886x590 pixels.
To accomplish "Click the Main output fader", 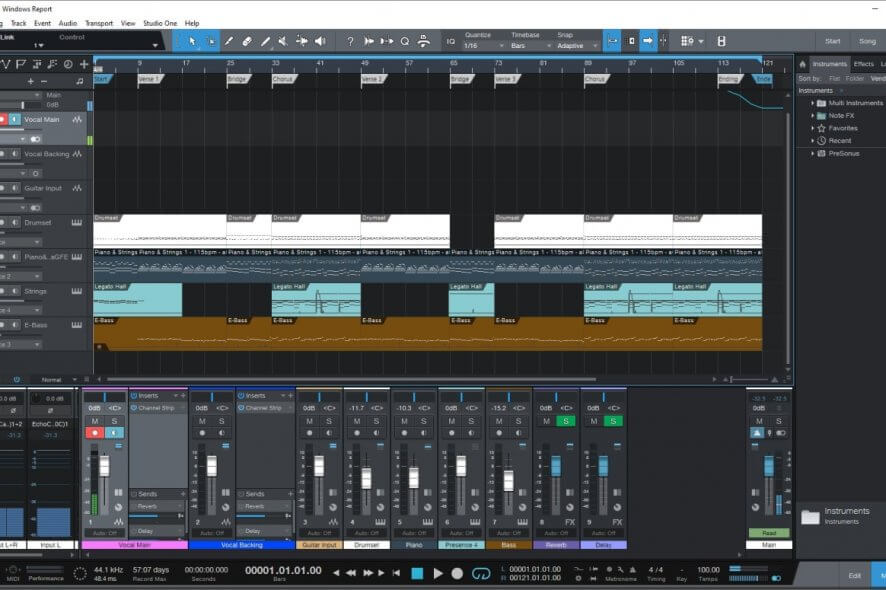I will 768,466.
